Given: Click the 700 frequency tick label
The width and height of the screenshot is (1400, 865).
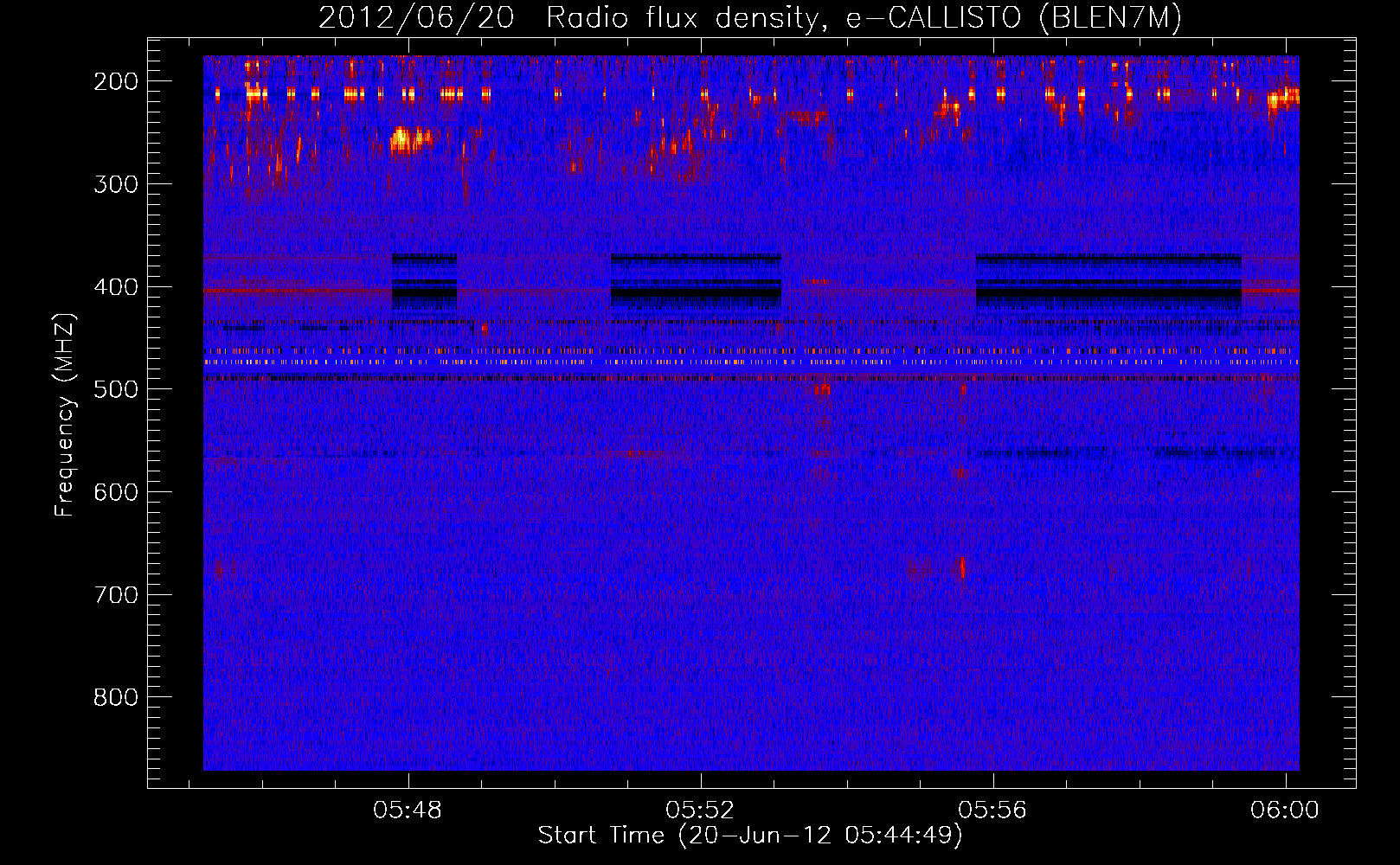Looking at the screenshot, I should 116,595.
